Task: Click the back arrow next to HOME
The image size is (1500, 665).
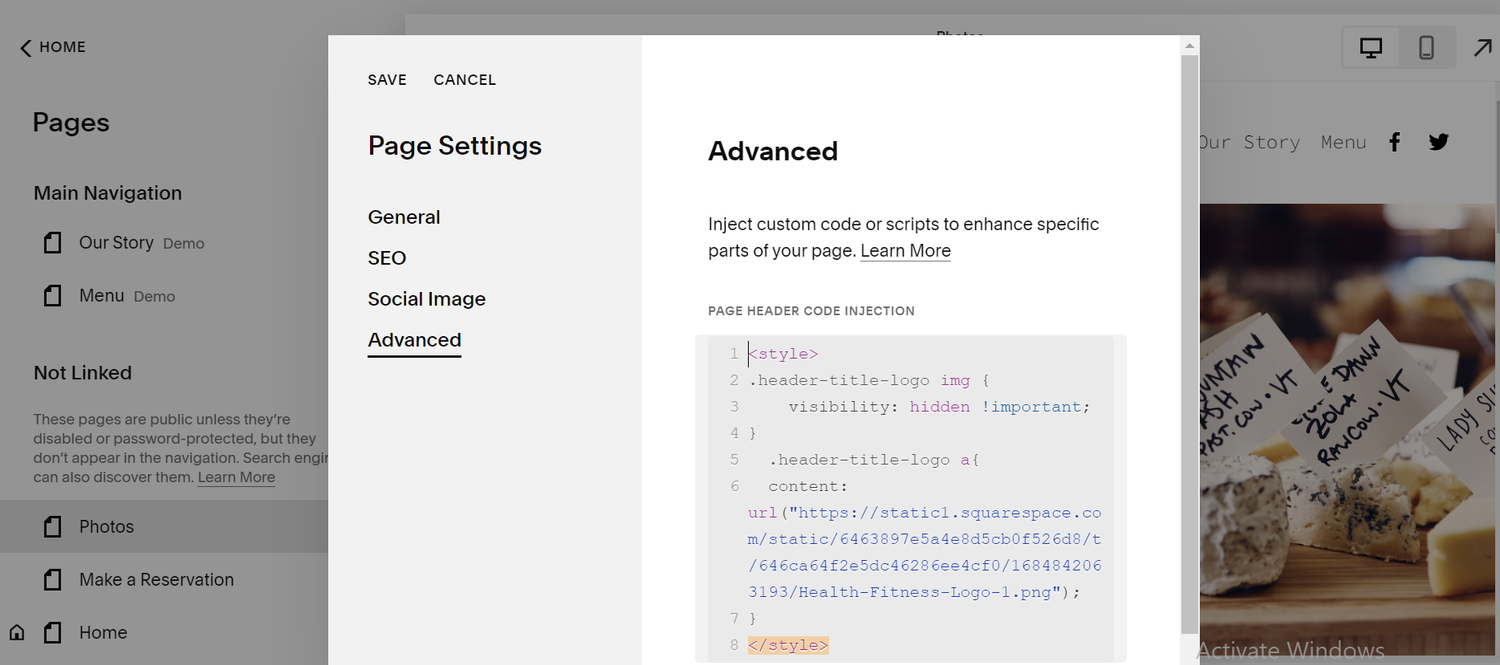Action: [x=24, y=47]
